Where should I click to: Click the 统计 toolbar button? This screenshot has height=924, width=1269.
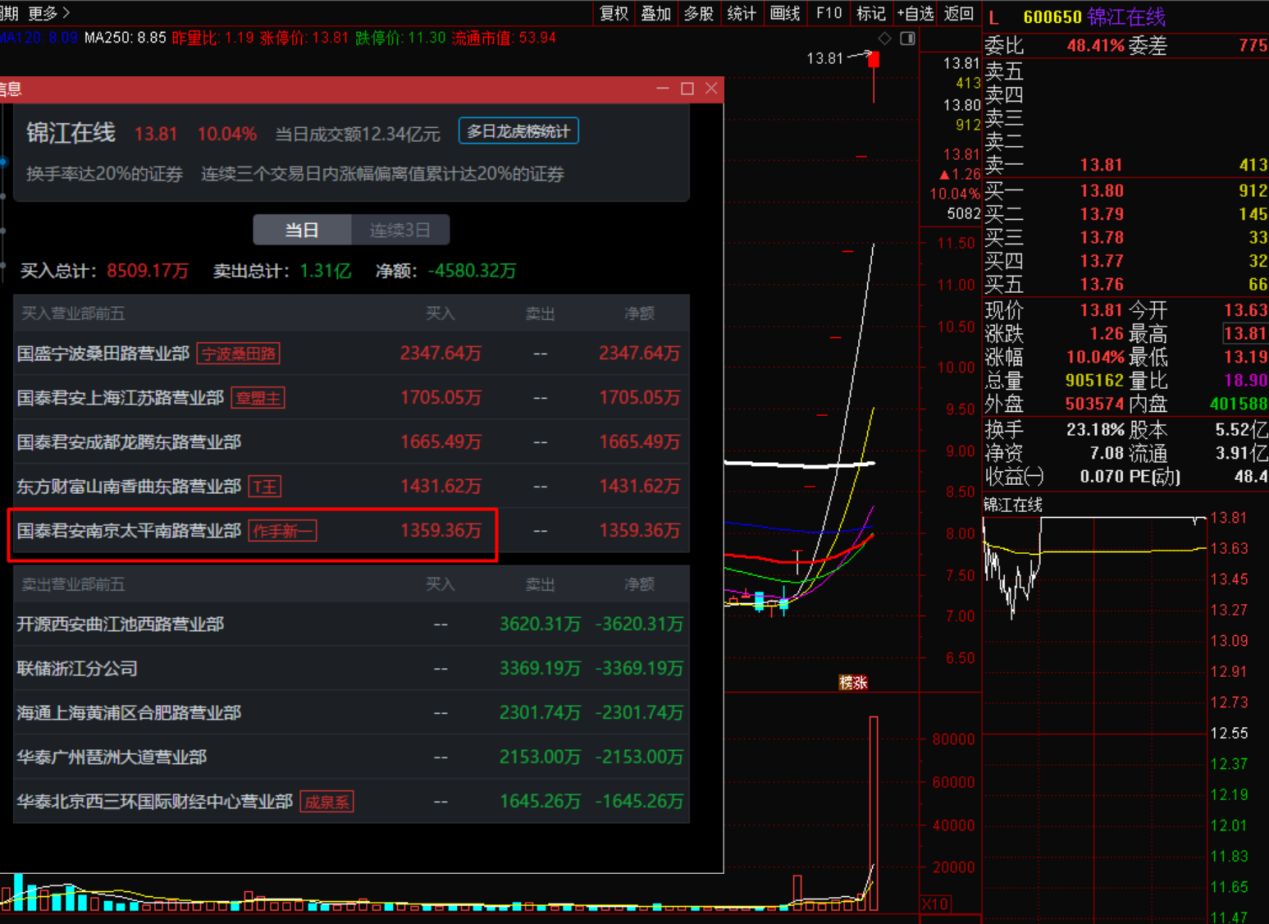point(741,13)
